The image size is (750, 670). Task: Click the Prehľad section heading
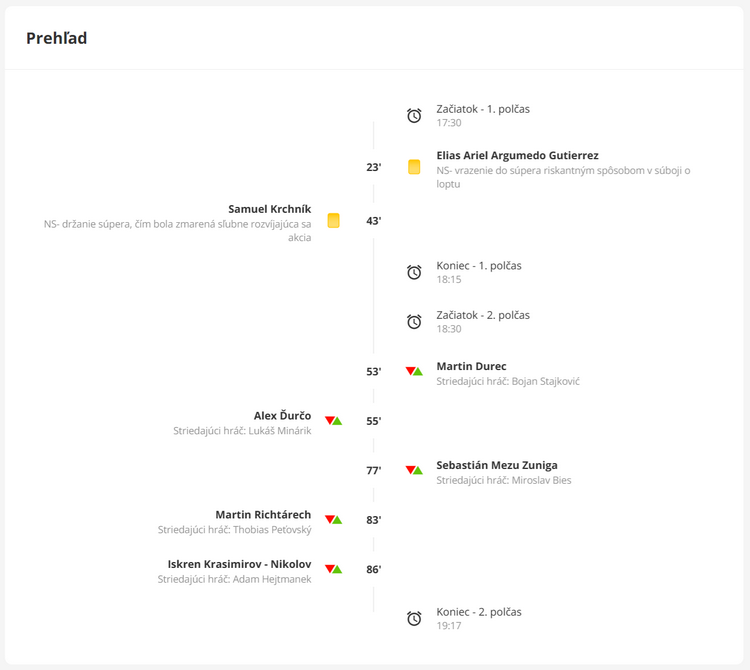click(57, 39)
